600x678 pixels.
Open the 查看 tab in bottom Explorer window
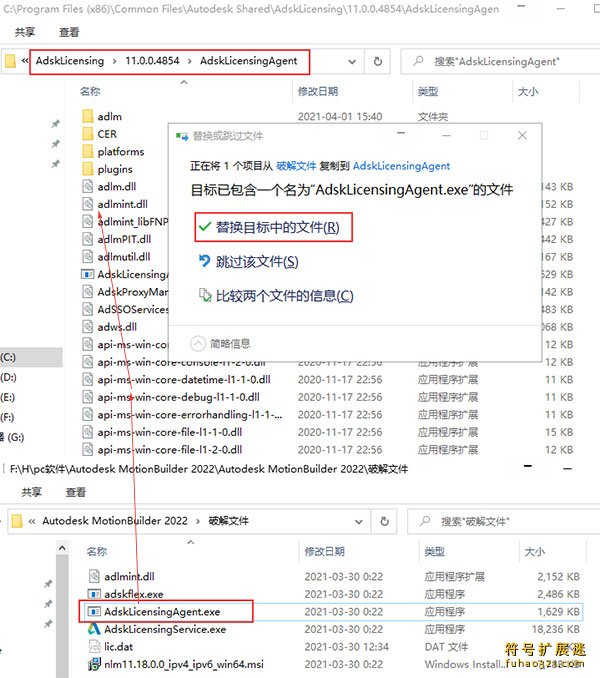click(x=76, y=492)
